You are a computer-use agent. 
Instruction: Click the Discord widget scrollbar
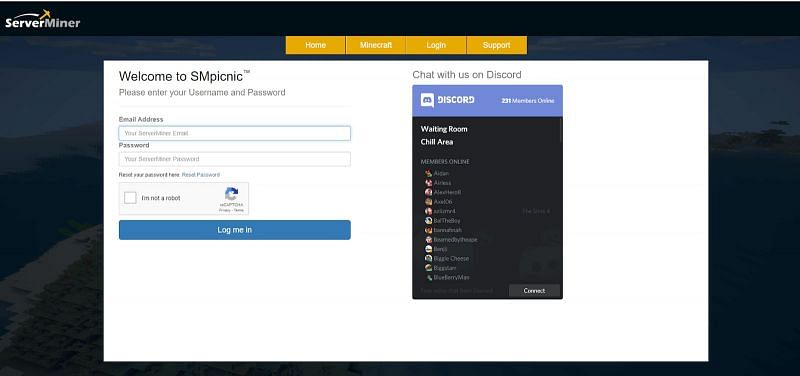click(x=561, y=130)
